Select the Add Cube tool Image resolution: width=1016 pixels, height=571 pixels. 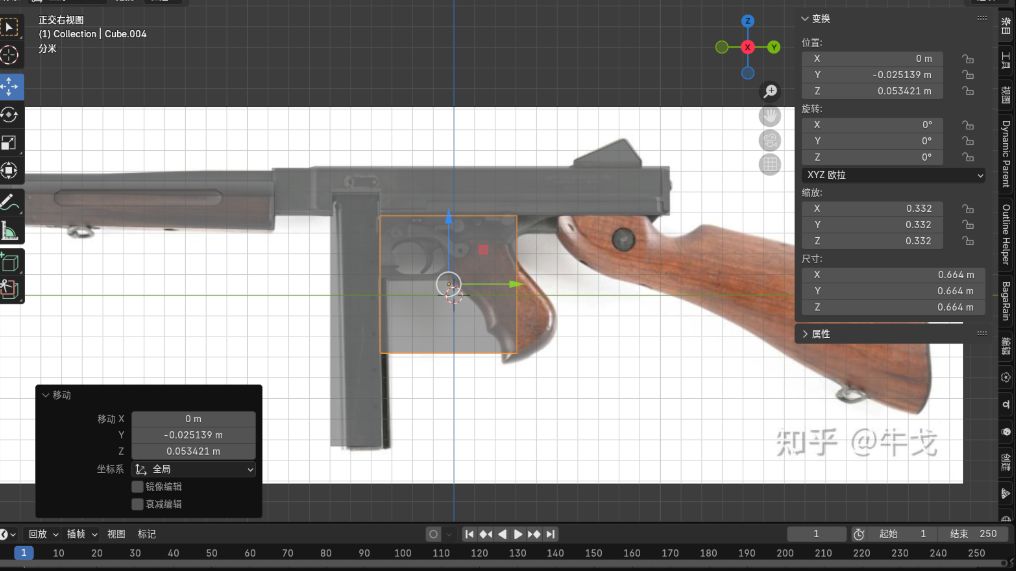tap(10, 262)
